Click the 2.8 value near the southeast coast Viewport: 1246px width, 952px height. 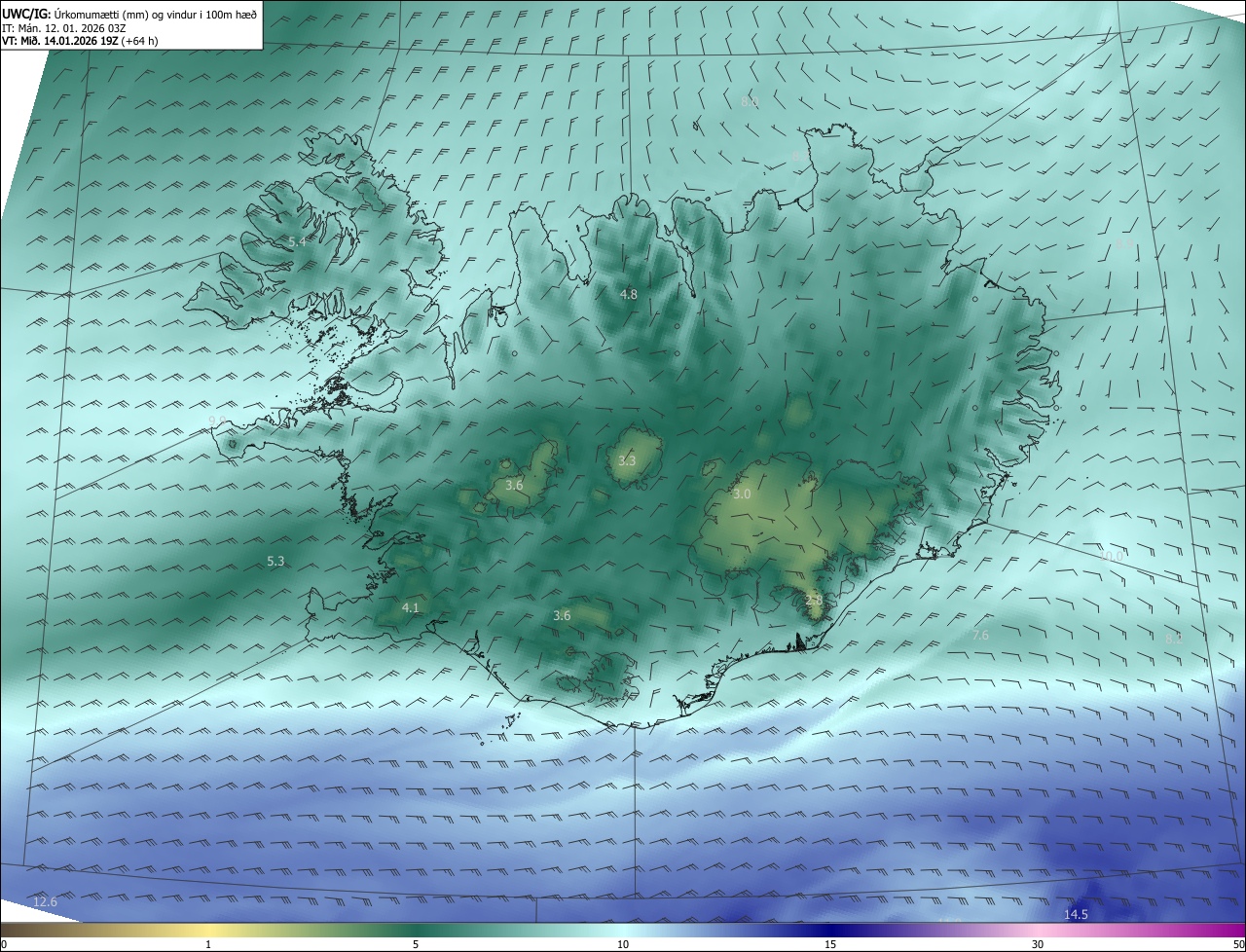click(814, 601)
